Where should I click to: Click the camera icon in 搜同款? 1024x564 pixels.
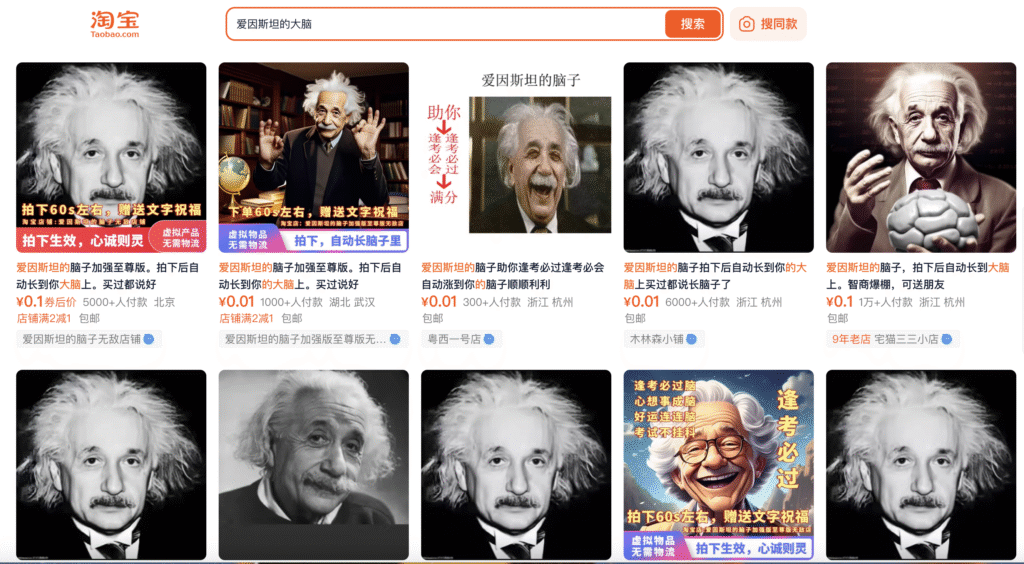[x=746, y=24]
